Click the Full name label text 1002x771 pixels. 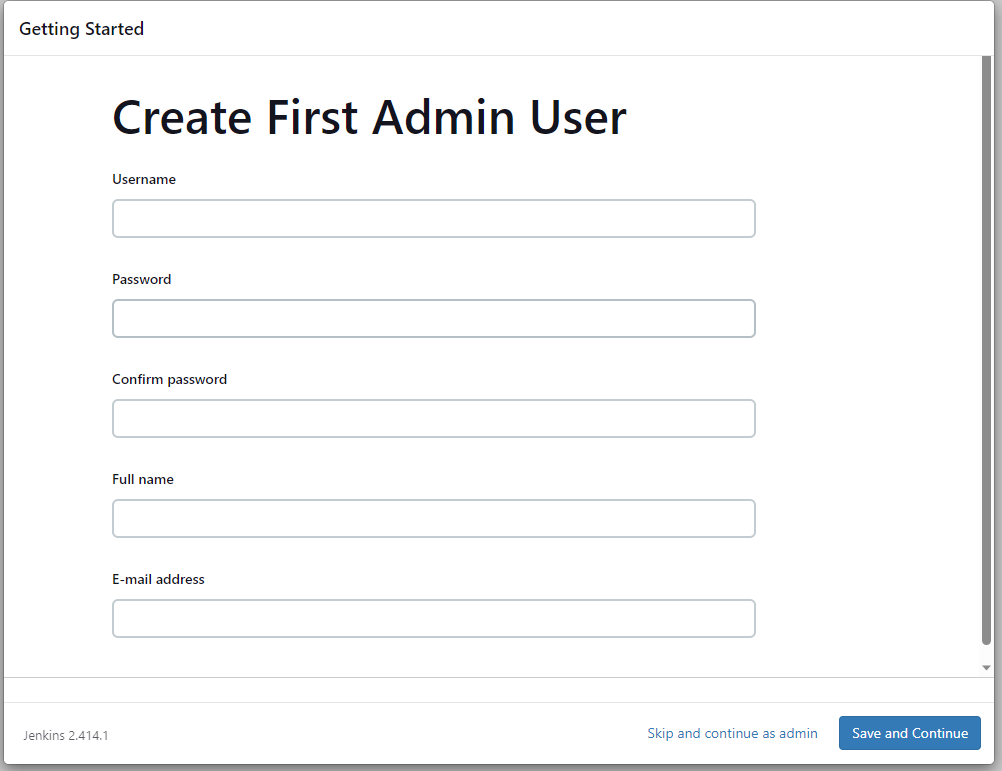(x=143, y=480)
